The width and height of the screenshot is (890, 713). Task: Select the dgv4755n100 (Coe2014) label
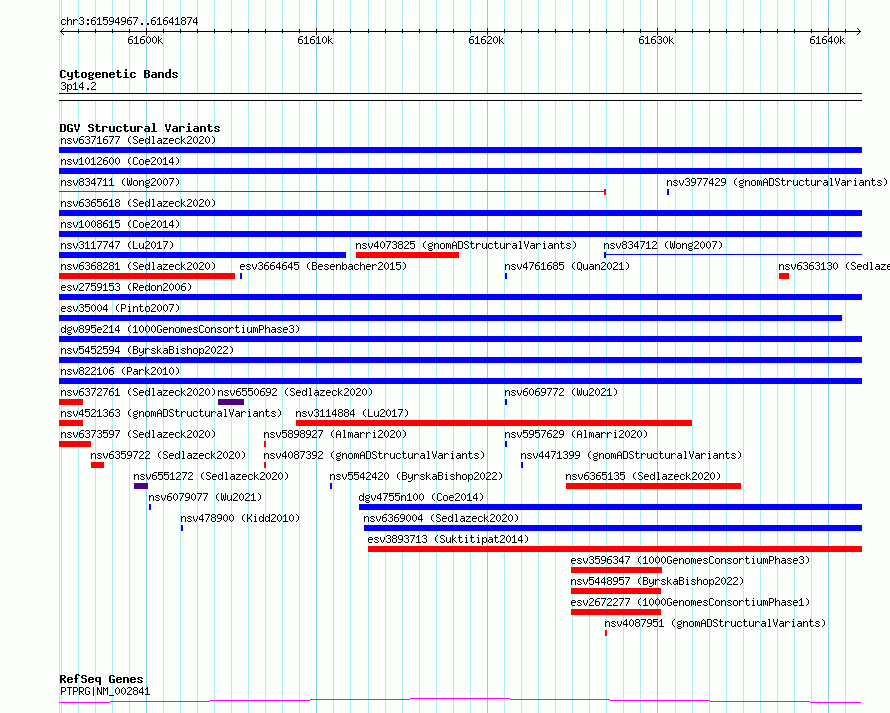[x=421, y=497]
